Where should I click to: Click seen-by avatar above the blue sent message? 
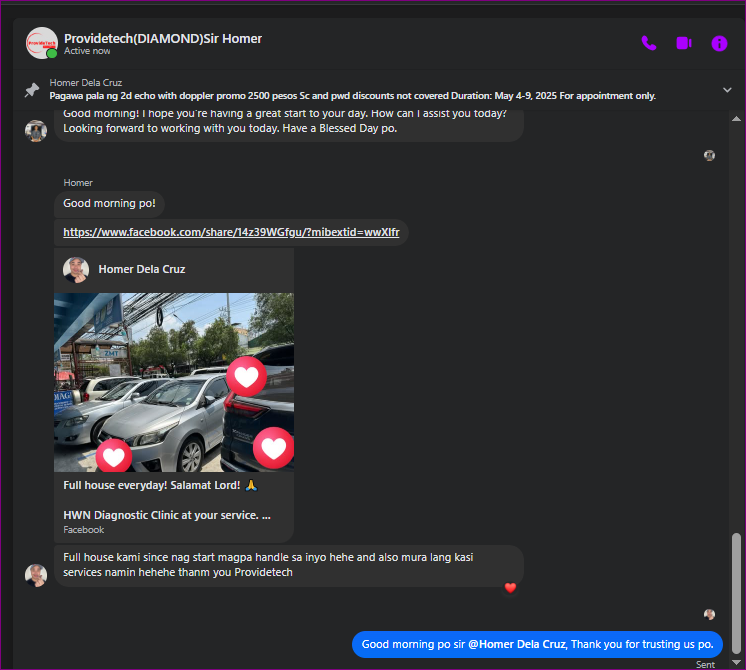[709, 614]
